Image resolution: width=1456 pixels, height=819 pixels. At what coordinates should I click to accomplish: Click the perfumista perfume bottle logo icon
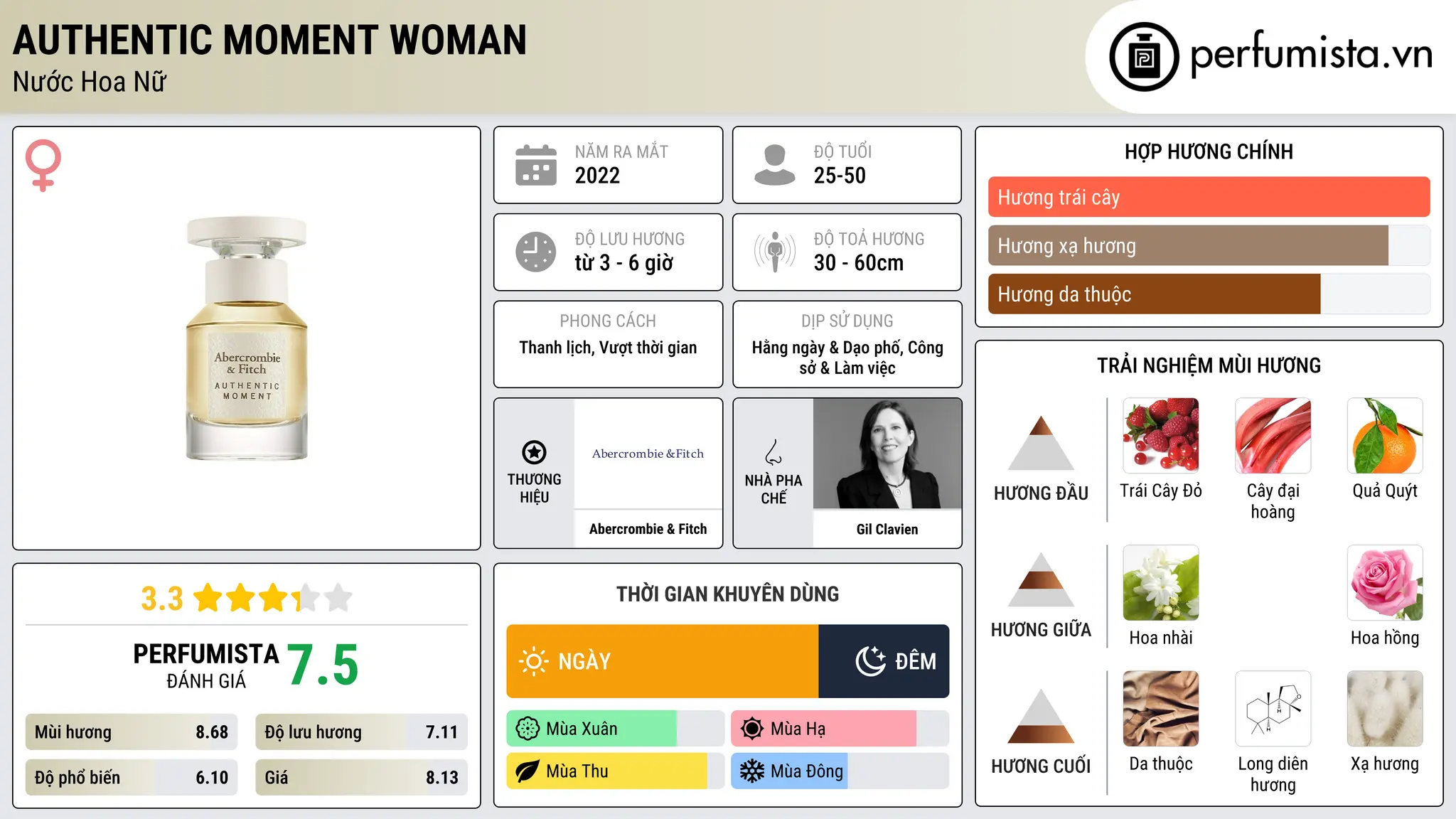(1144, 57)
